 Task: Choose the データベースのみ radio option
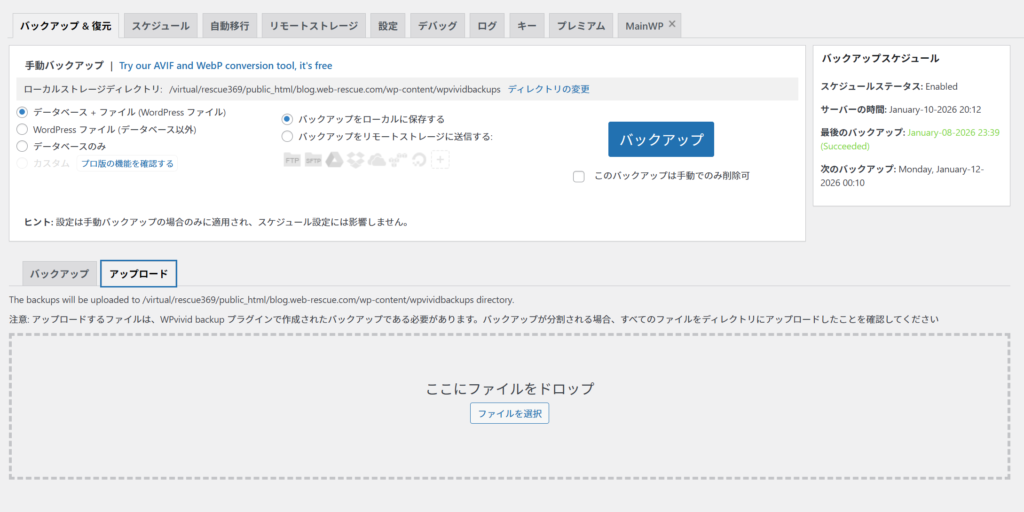click(x=23, y=146)
